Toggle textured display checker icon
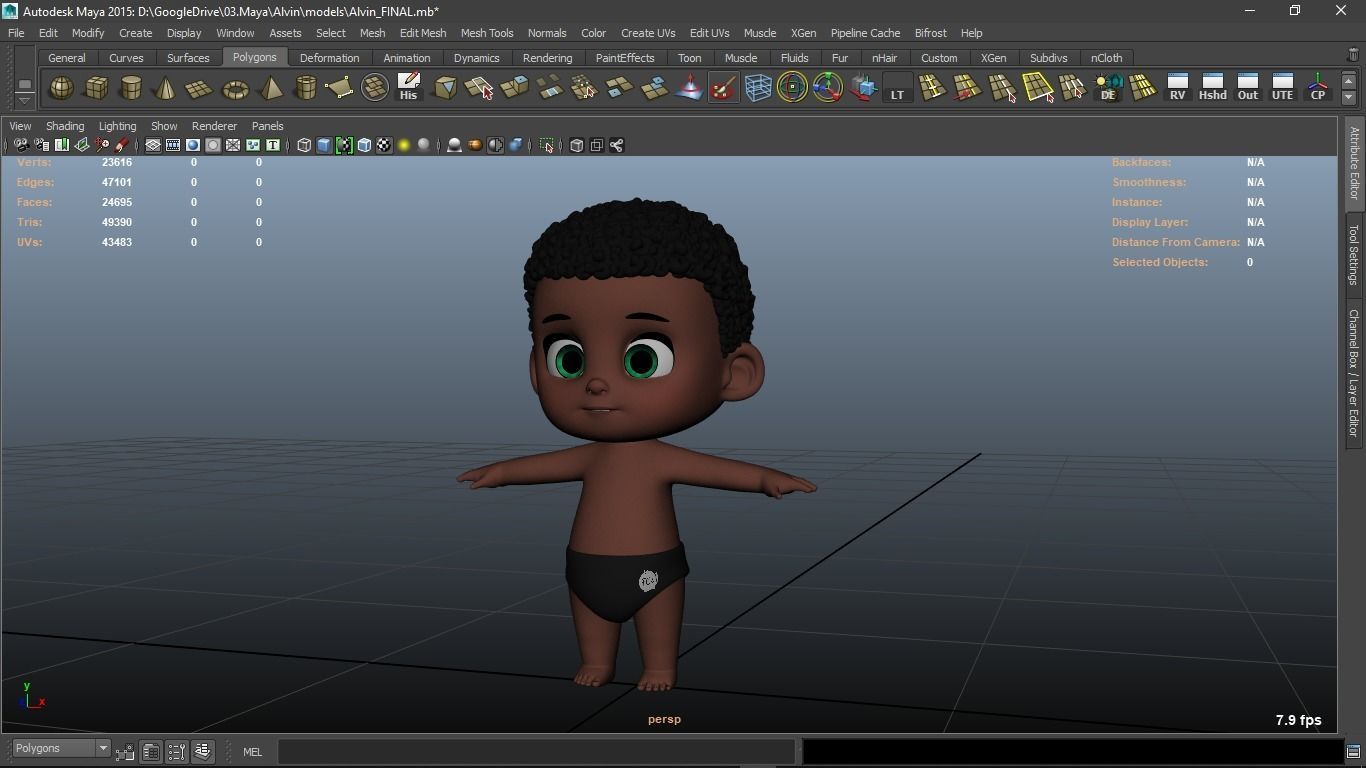The image size is (1366, 768). pos(384,145)
